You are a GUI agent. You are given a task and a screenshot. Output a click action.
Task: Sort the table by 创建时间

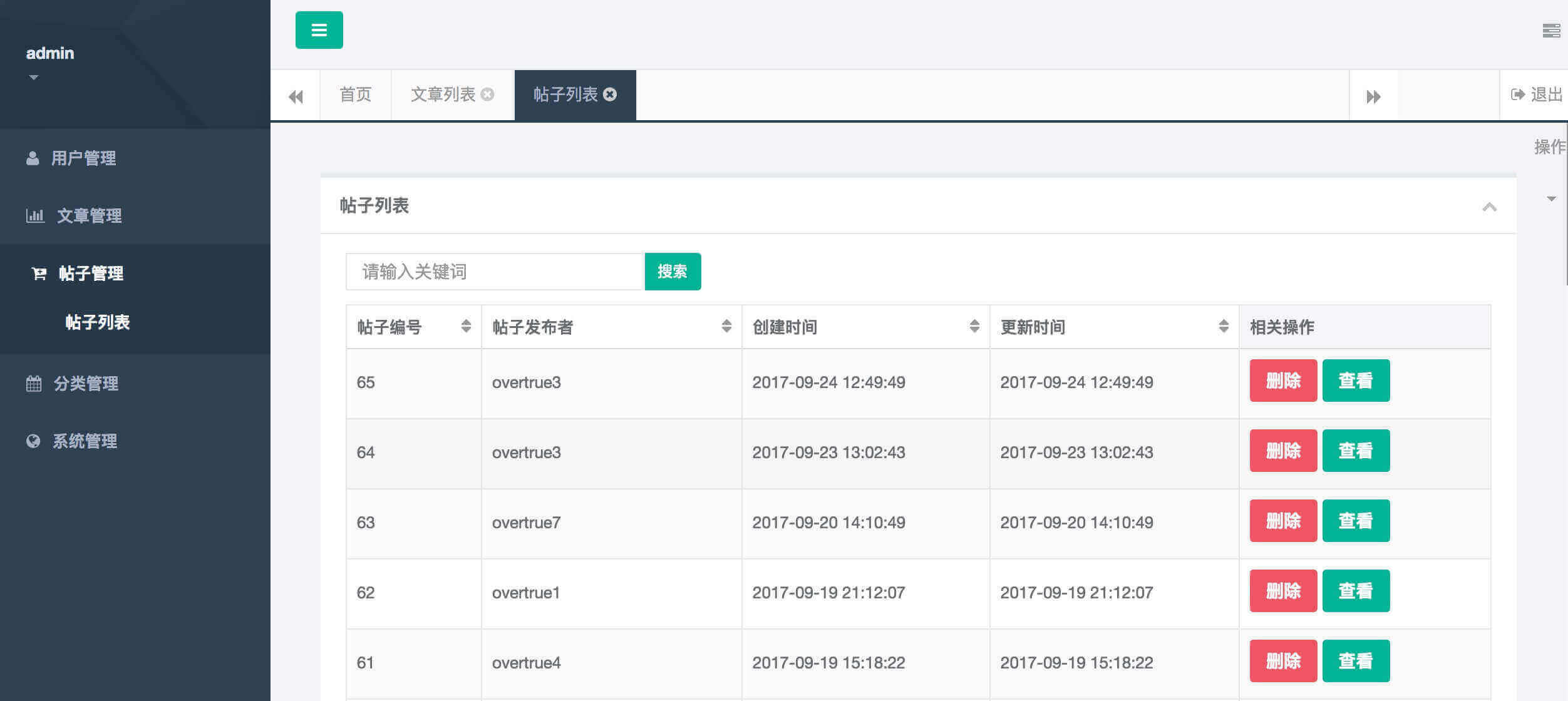point(974,326)
